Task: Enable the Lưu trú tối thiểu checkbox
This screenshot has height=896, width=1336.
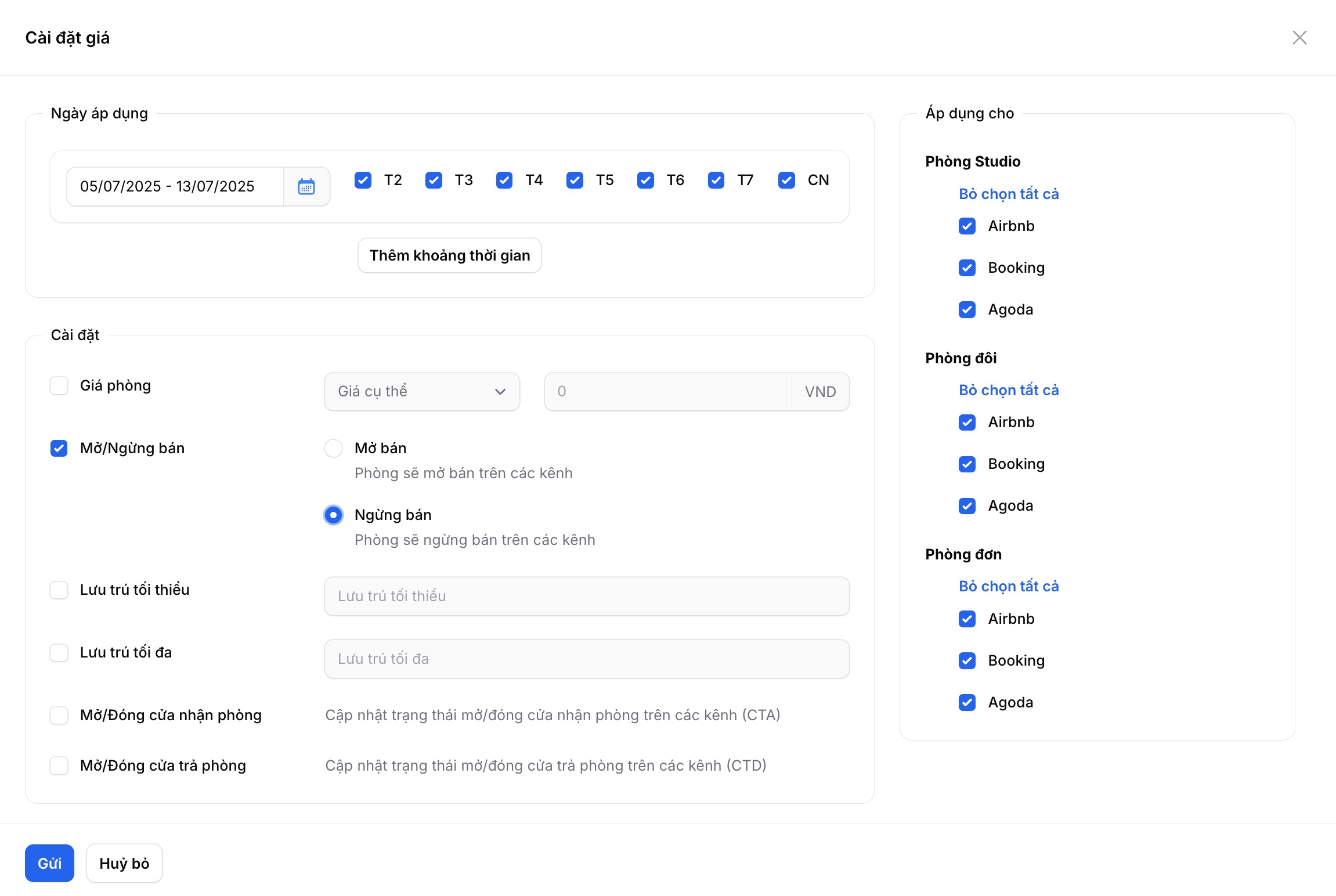Action: [59, 590]
